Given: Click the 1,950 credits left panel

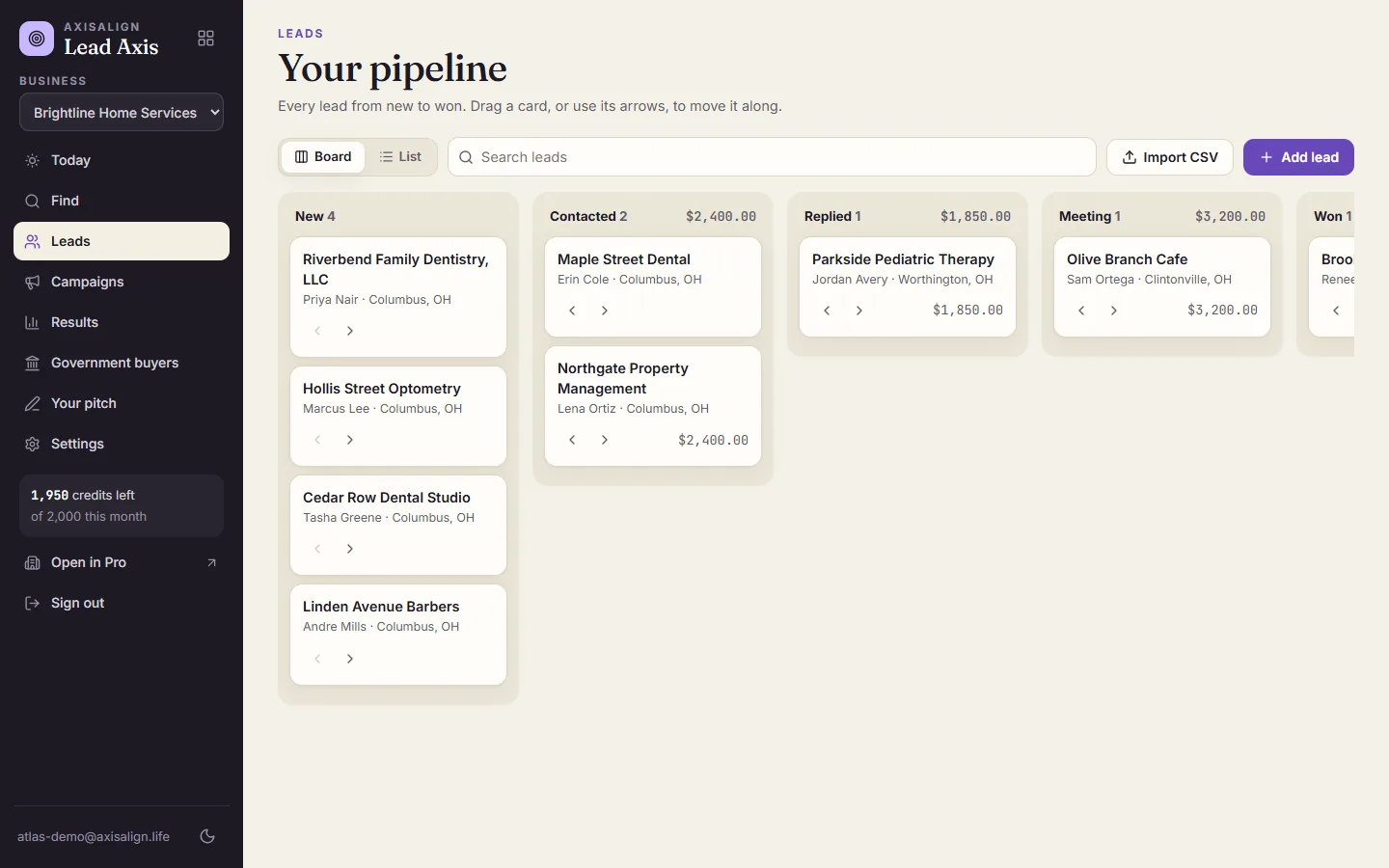Looking at the screenshot, I should coord(122,505).
